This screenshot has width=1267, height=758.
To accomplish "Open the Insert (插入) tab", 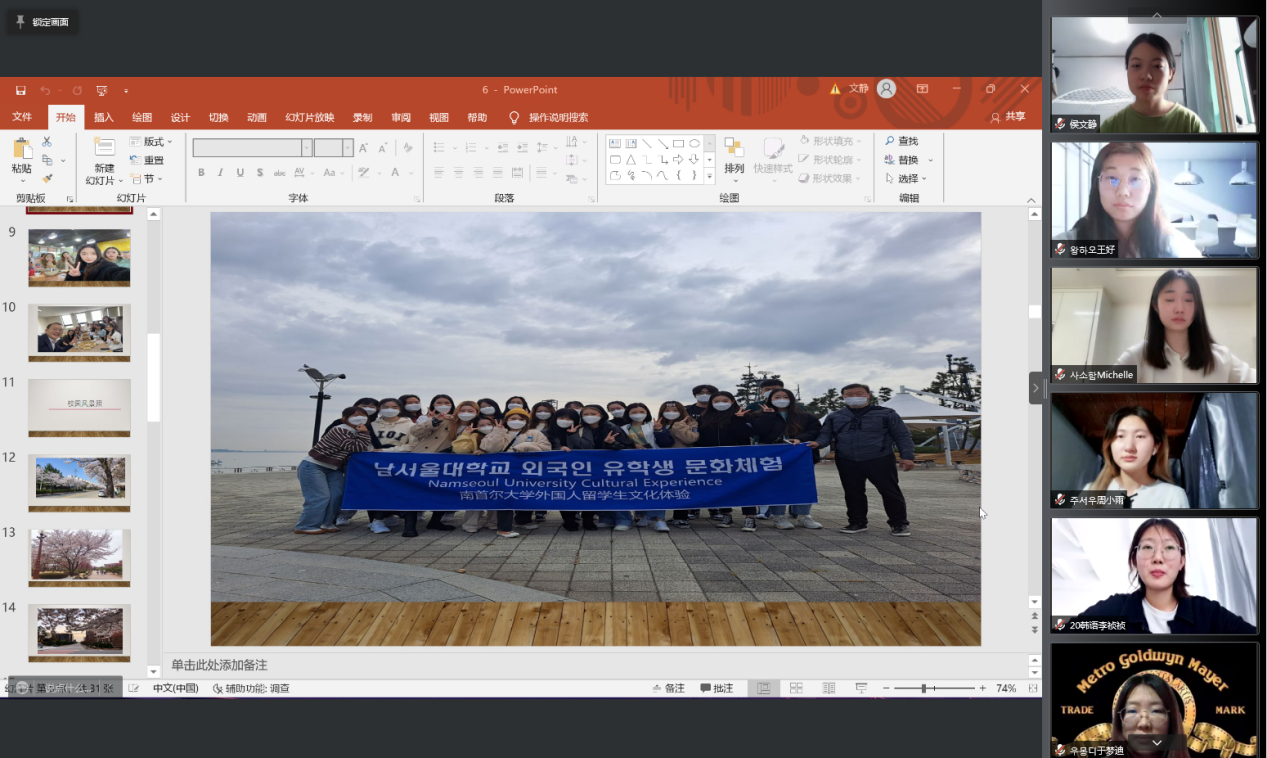I will point(104,117).
